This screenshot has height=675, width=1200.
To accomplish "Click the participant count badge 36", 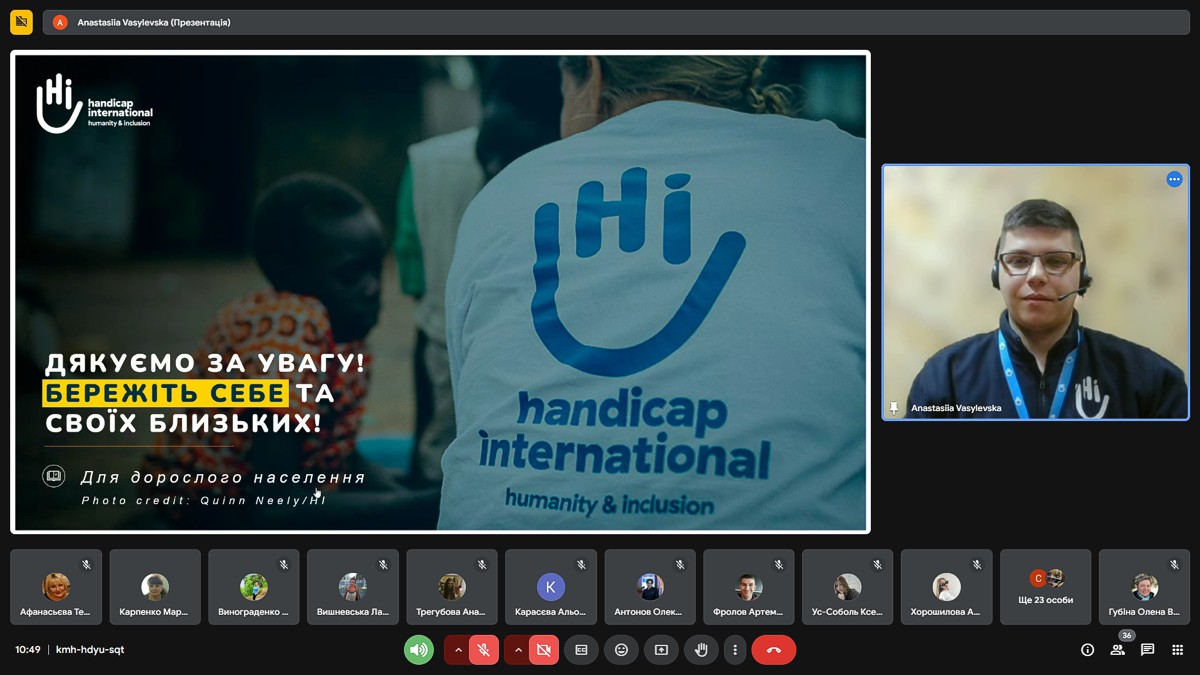I will [1127, 636].
